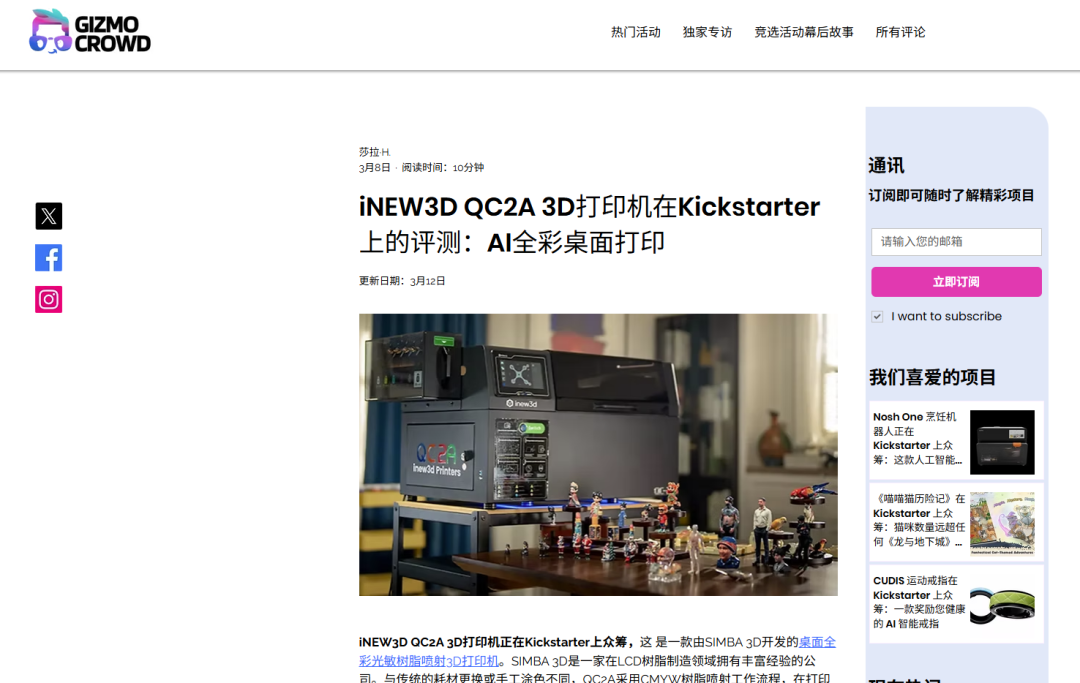
Task: Select the Instagram icon in the sidebar
Action: pos(48,299)
